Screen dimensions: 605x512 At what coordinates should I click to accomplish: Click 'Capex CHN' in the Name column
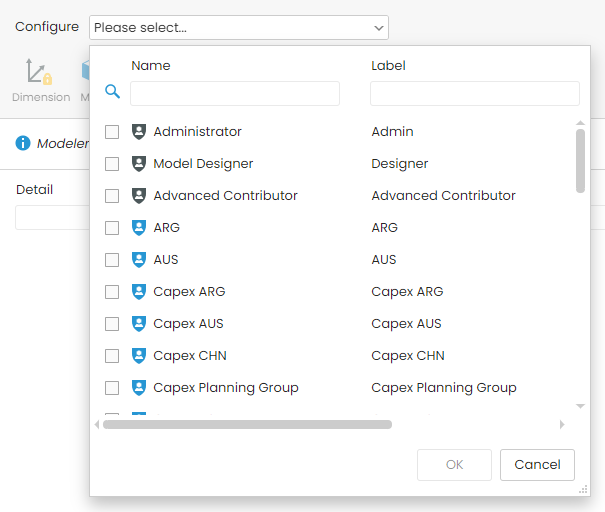pyautogui.click(x=190, y=356)
